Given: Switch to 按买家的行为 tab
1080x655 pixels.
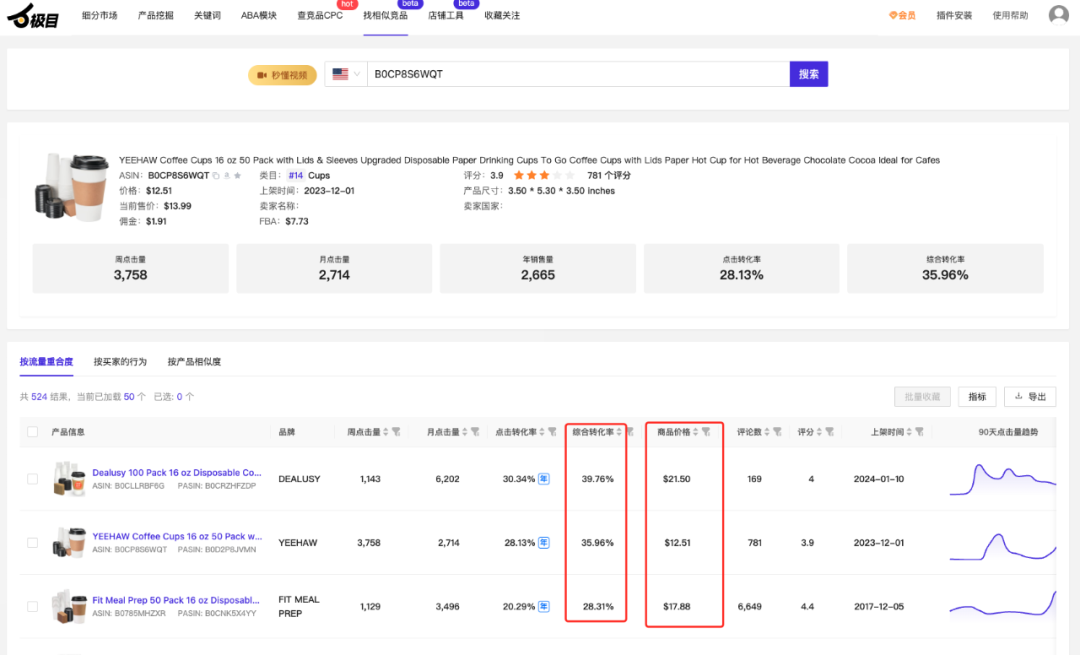Looking at the screenshot, I should (120, 361).
